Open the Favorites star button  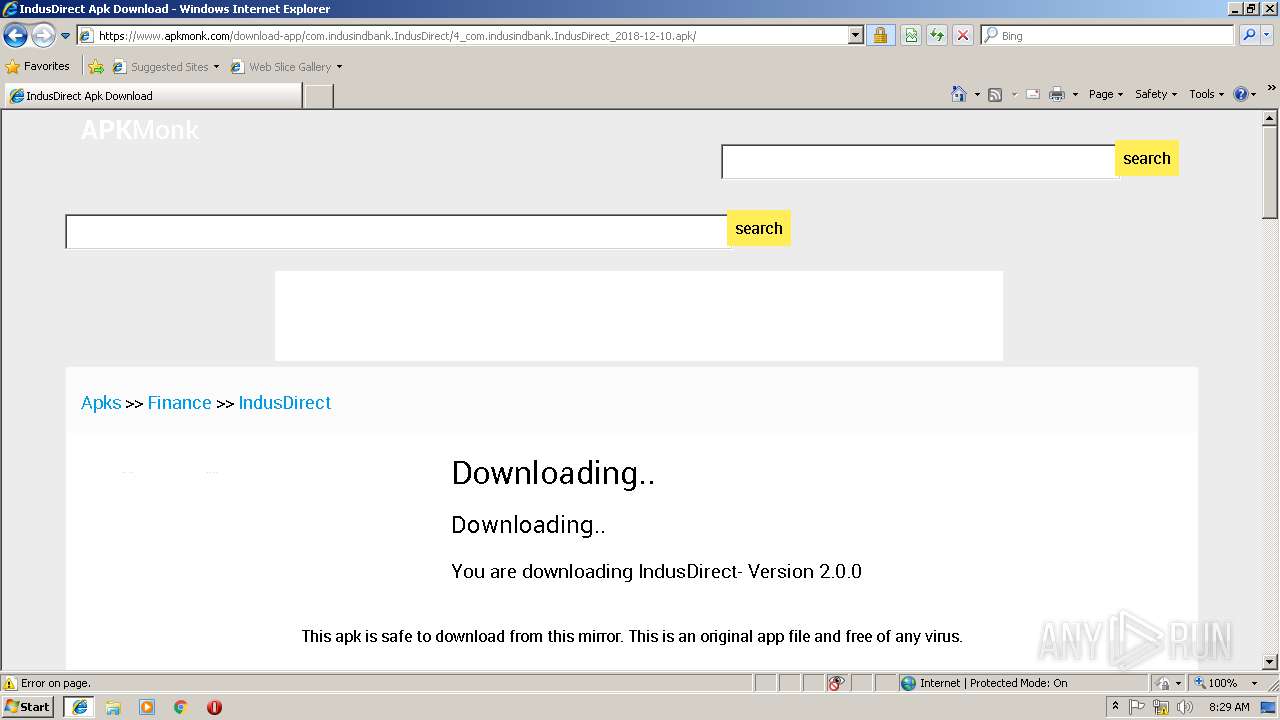pos(38,67)
